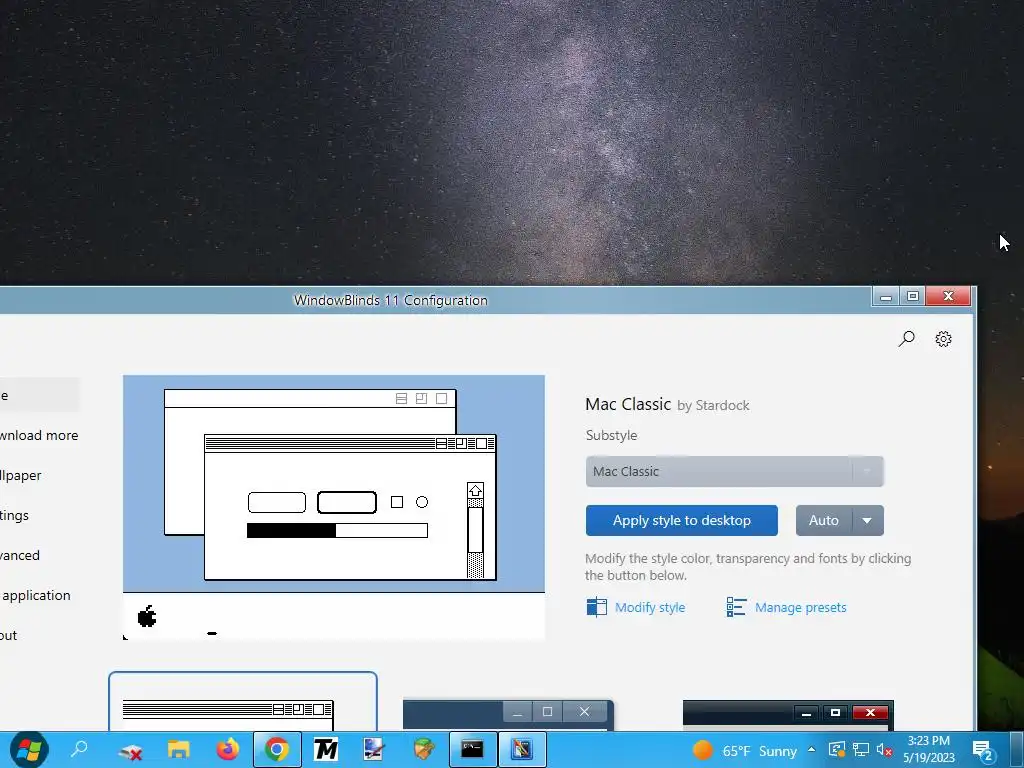Viewport: 1024px width, 768px height.
Task: Open the Advanced sidebar item
Action: coord(20,555)
